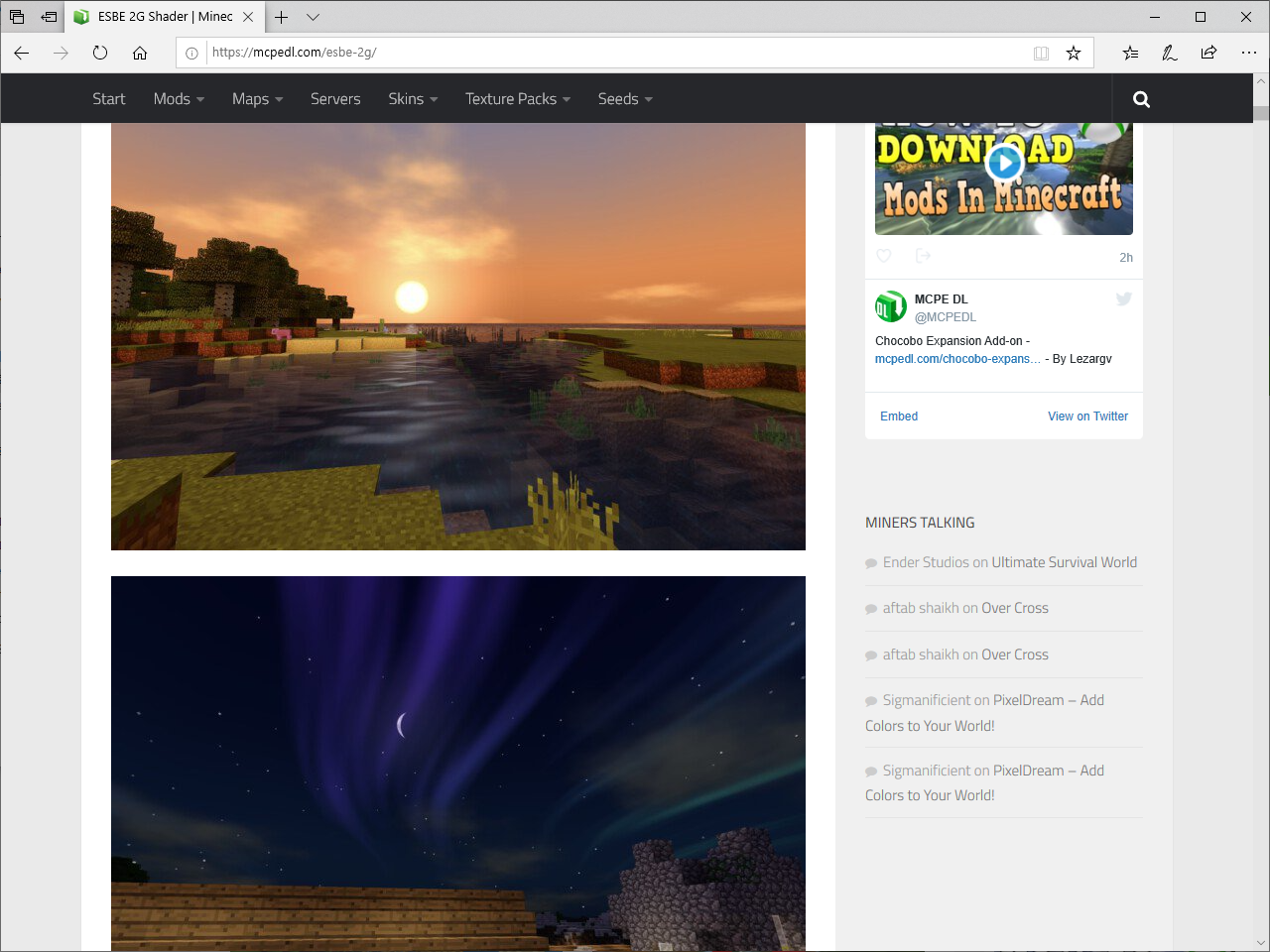Image resolution: width=1270 pixels, height=952 pixels.
Task: Open the site search magnifier icon
Action: [x=1141, y=99]
